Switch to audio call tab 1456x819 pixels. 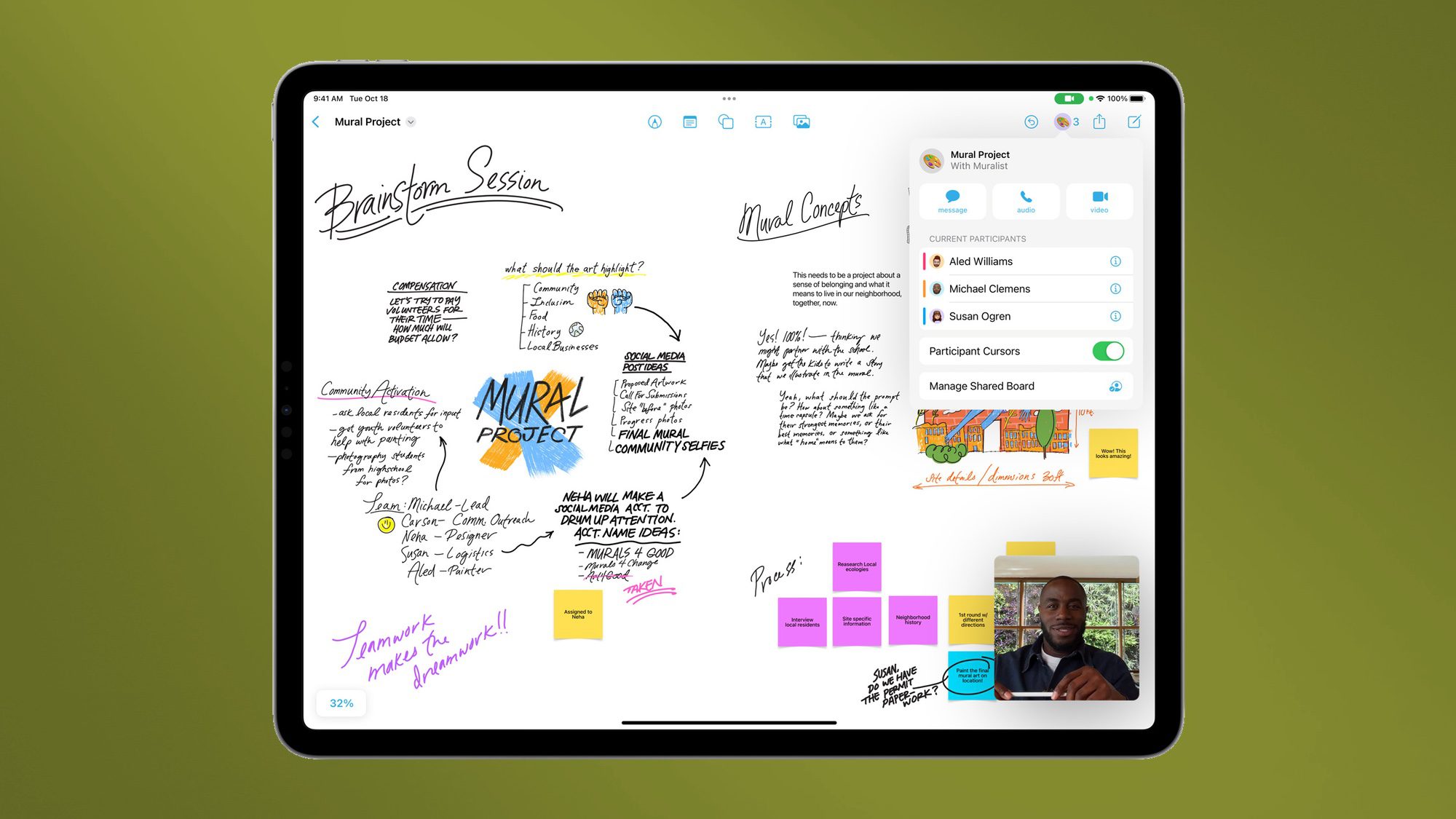(x=1025, y=200)
